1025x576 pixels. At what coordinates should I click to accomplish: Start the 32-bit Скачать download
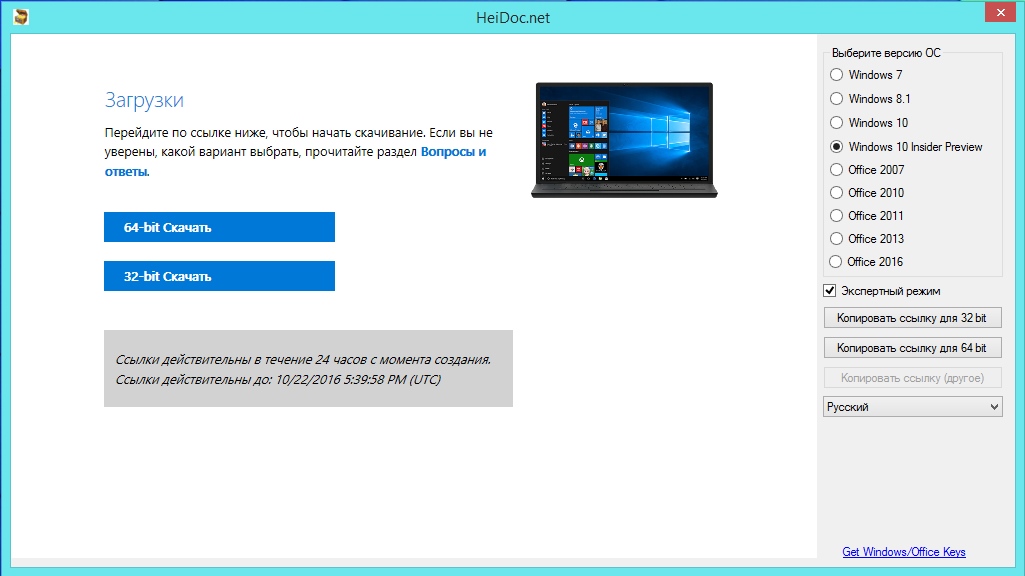coord(219,276)
